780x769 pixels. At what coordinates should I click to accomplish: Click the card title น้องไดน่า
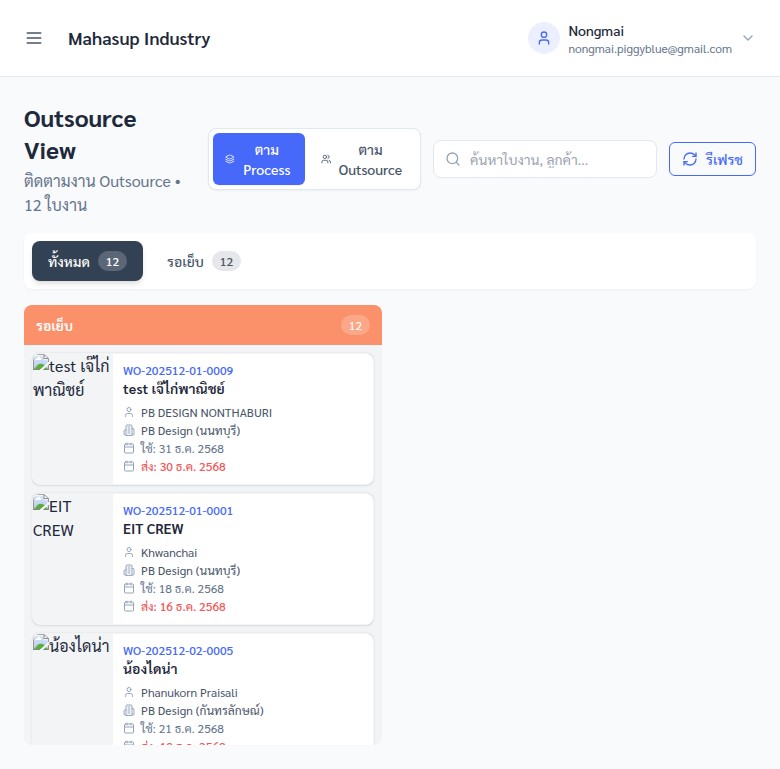[150, 669]
